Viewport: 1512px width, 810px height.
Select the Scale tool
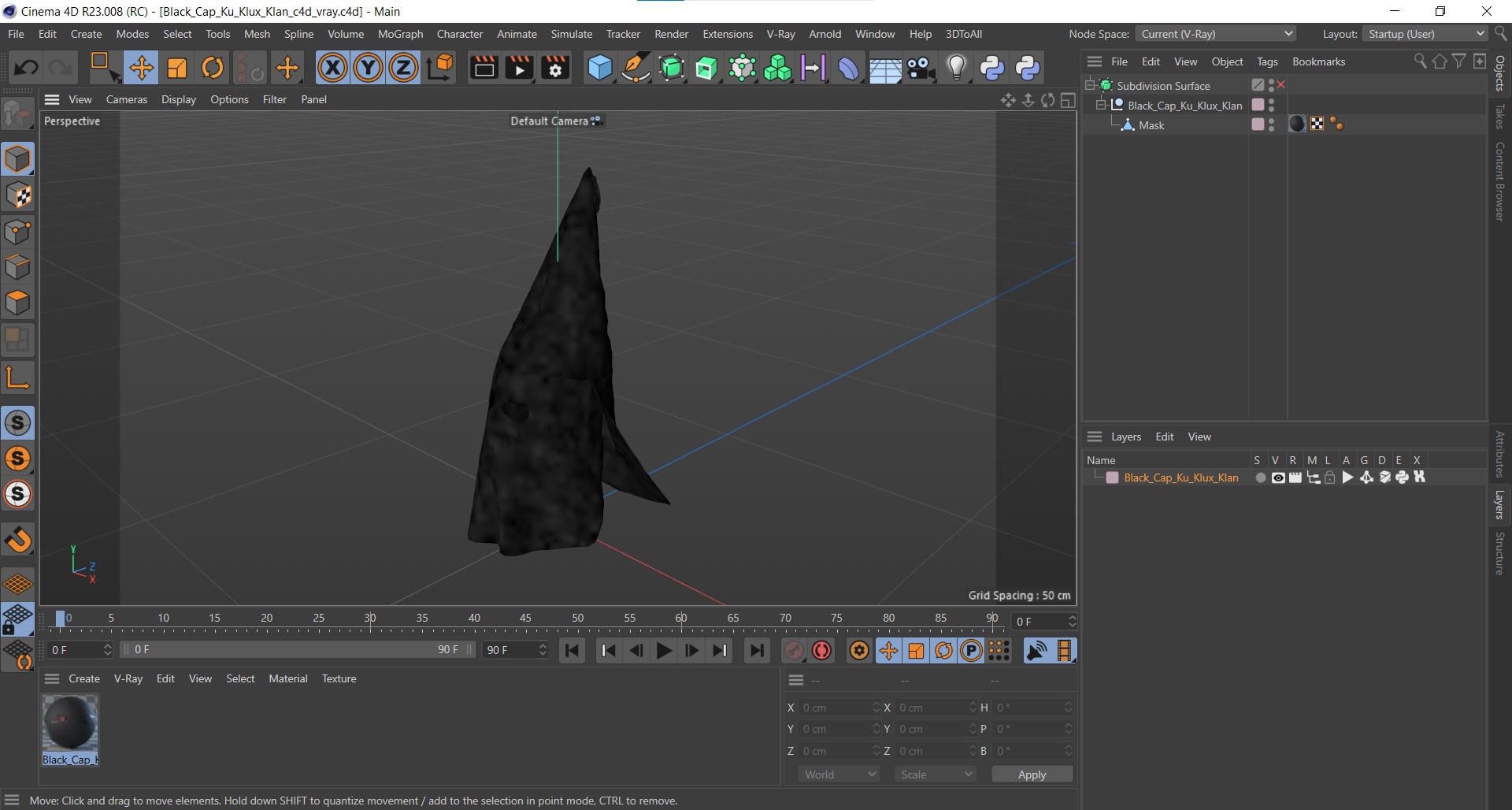click(177, 68)
